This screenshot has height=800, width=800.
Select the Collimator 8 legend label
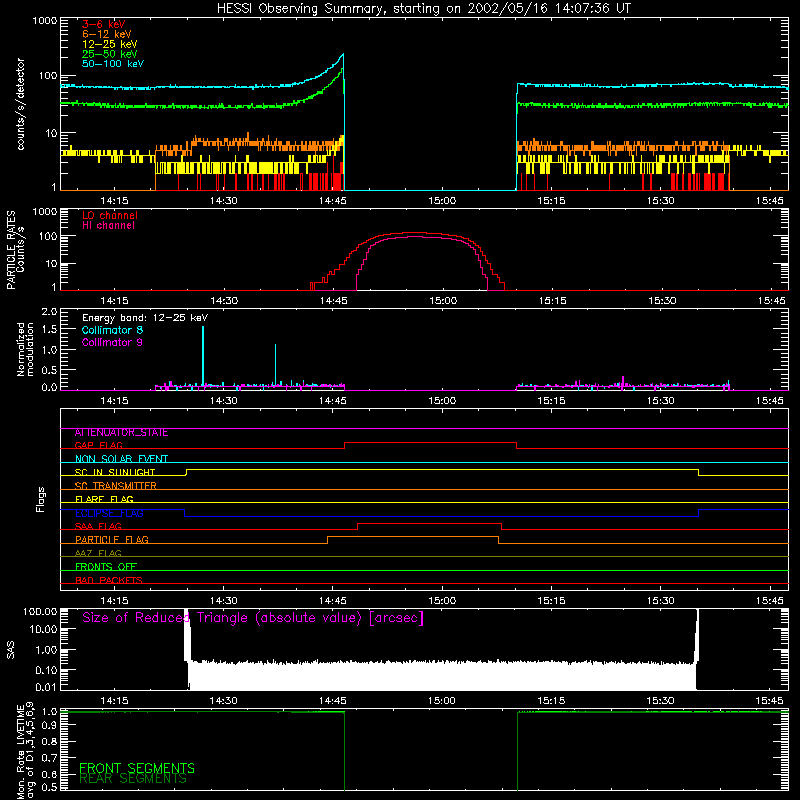[x=112, y=330]
